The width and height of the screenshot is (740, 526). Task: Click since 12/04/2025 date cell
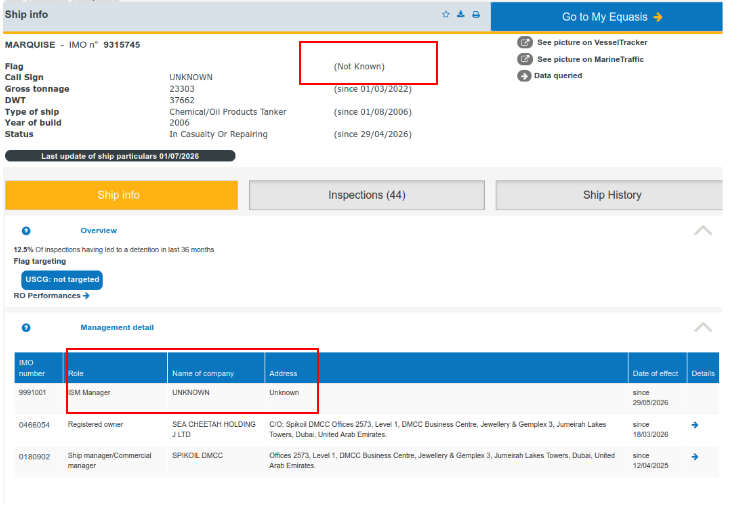650,460
